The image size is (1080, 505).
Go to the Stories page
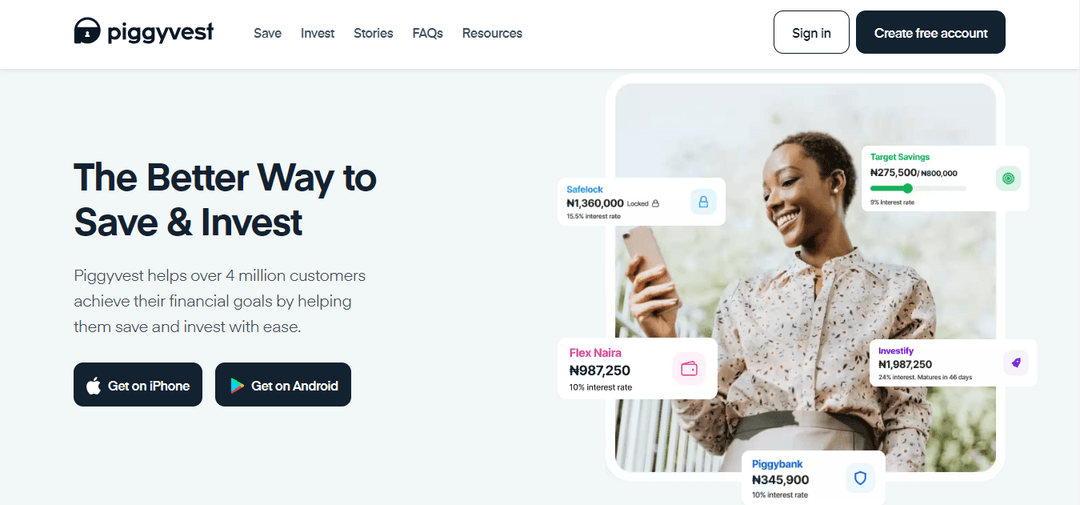click(x=373, y=33)
